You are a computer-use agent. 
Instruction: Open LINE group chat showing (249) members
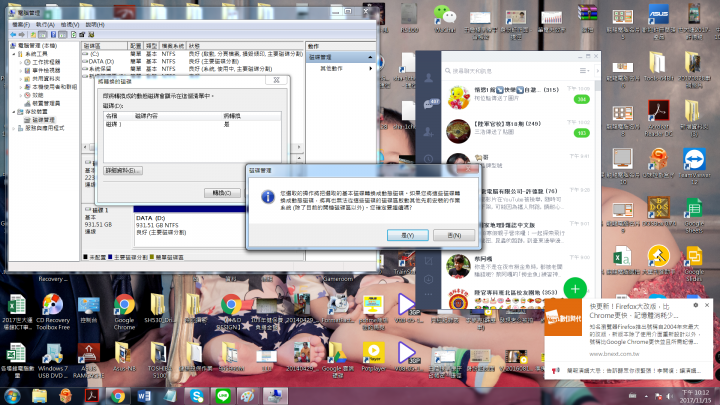pos(518,131)
